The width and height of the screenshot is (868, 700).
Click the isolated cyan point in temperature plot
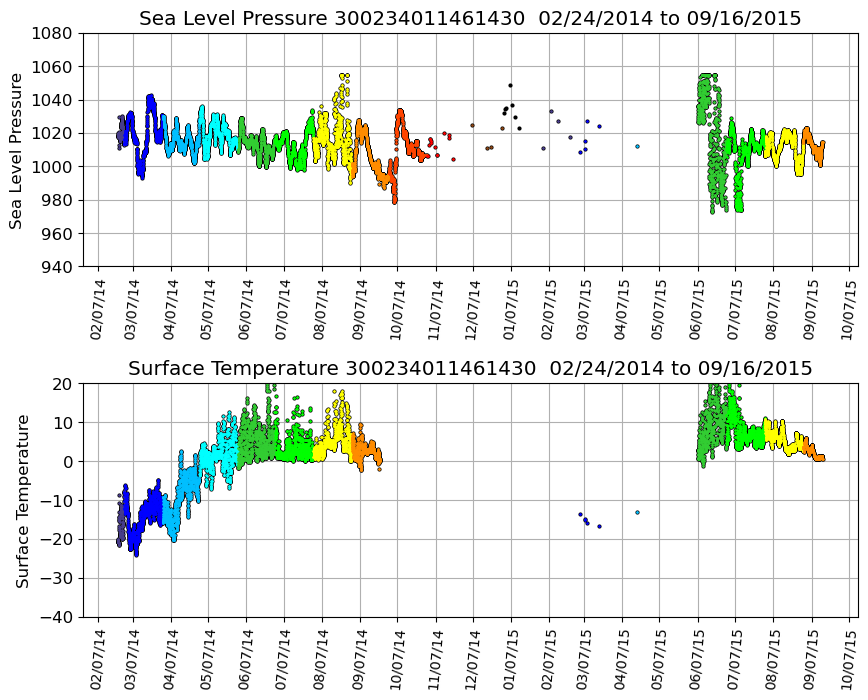637,512
